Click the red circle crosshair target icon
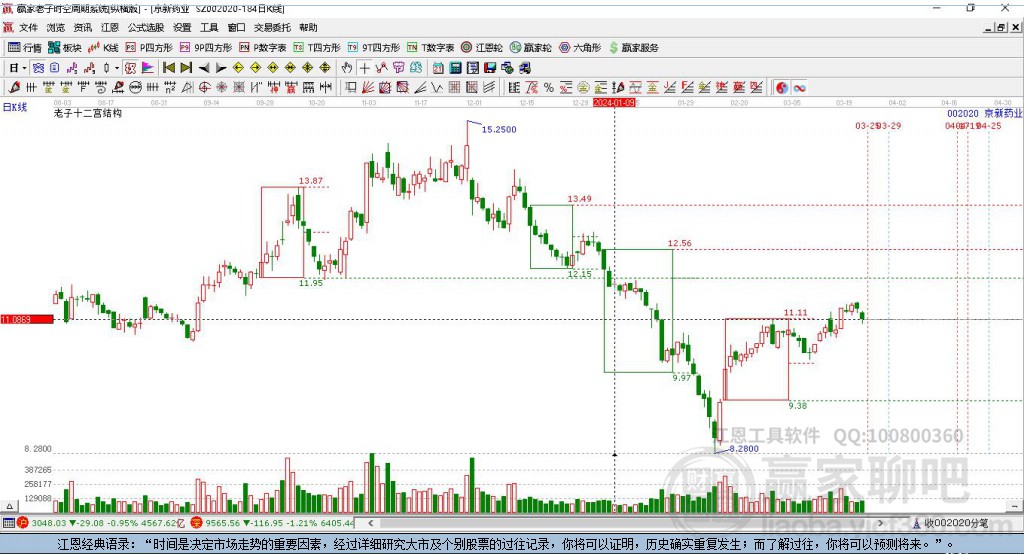 point(204,88)
